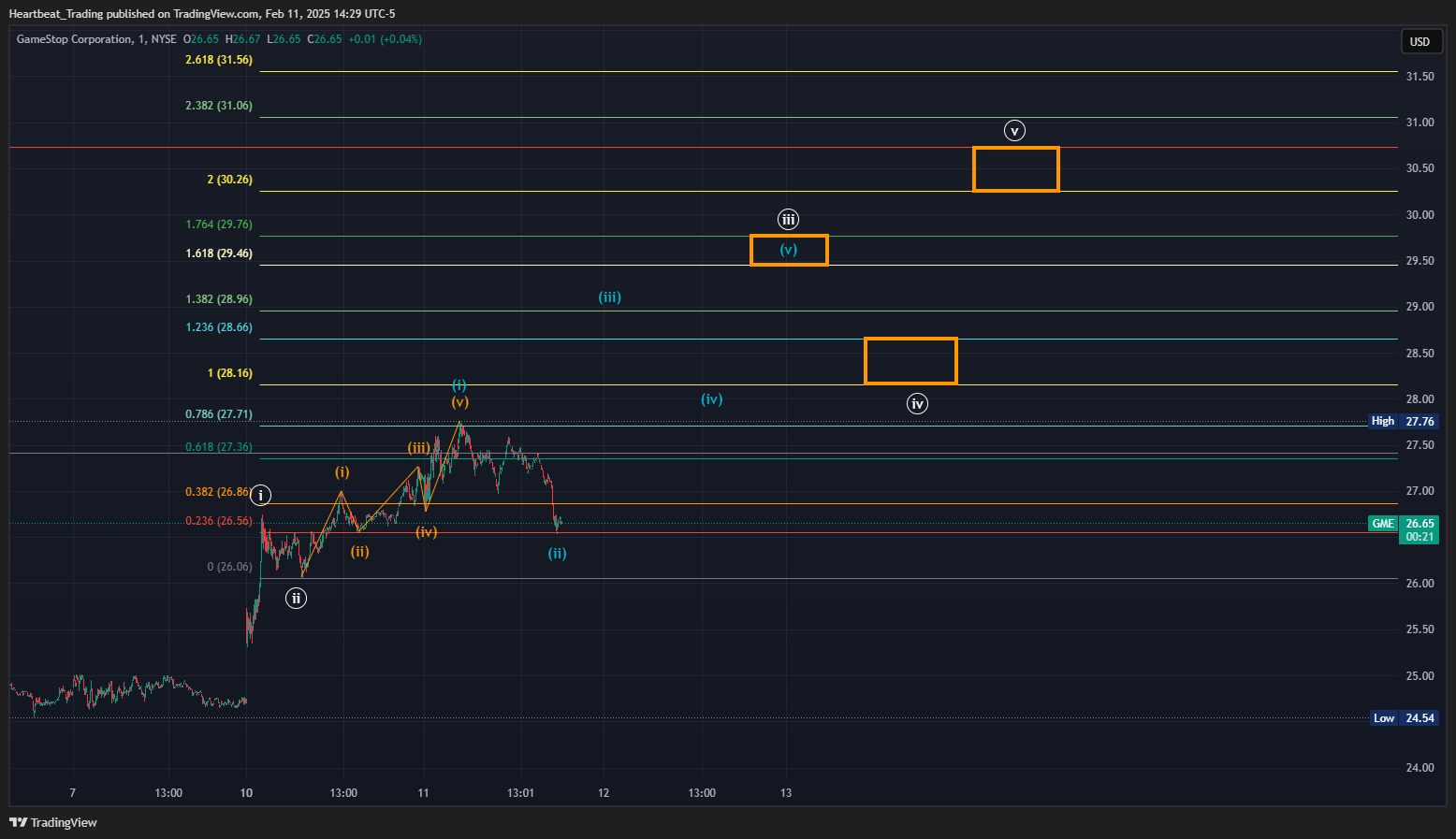Select the date 12 on the time axis
1456x839 pixels.
pyautogui.click(x=604, y=793)
